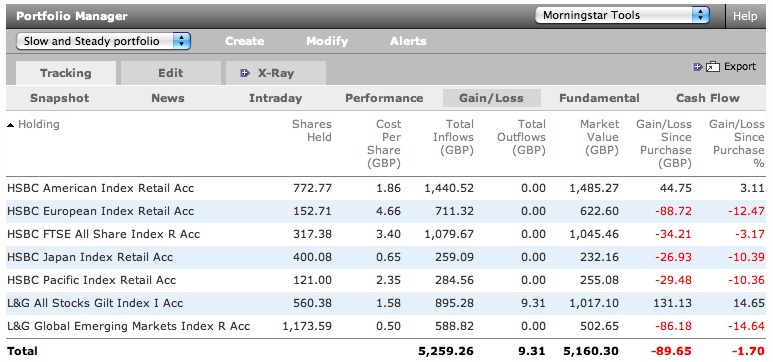Click the Export briefcase icon
773x362 pixels.
coord(713,67)
